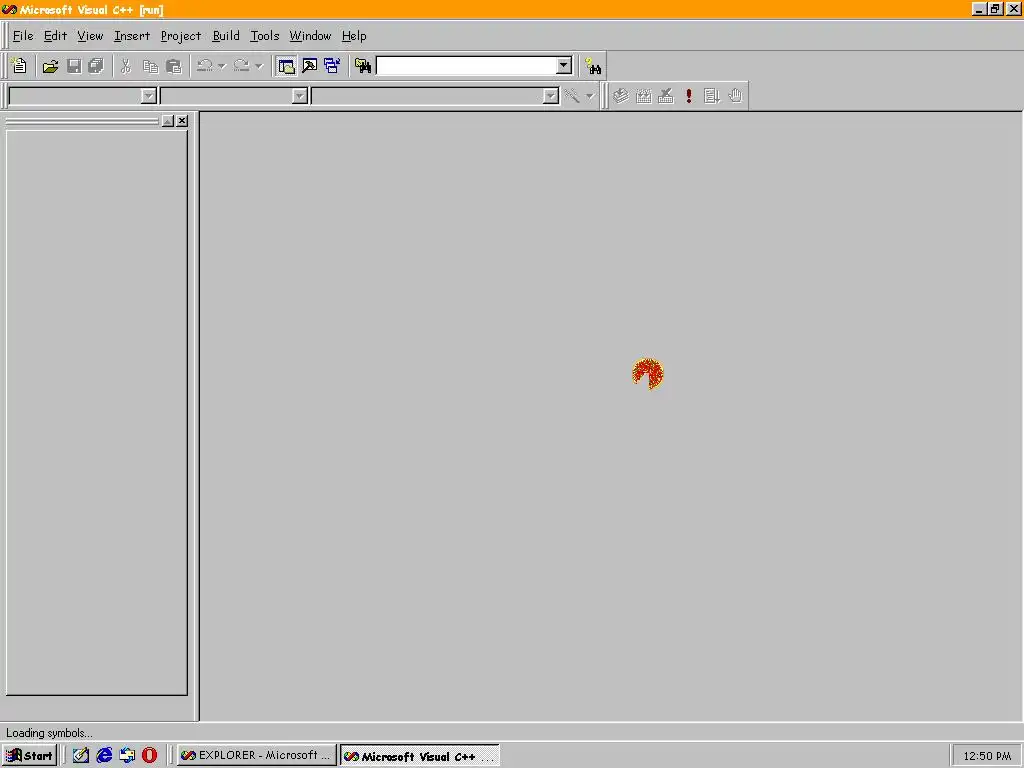Click the empty workspace panel area
The width and height of the screenshot is (1024, 768).
97,413
